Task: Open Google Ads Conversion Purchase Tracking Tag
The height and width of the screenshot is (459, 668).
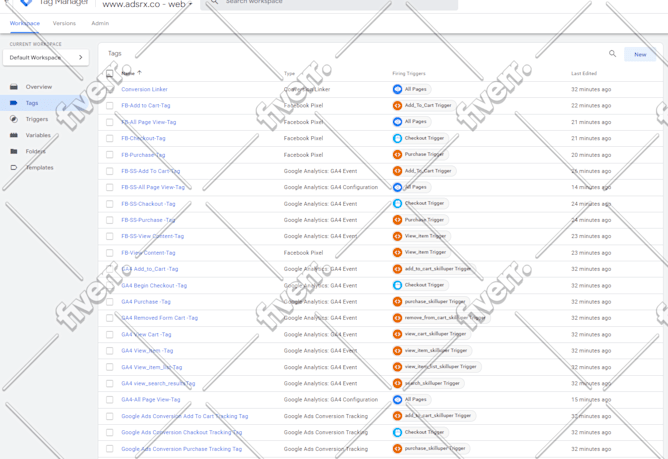Action: (181, 448)
